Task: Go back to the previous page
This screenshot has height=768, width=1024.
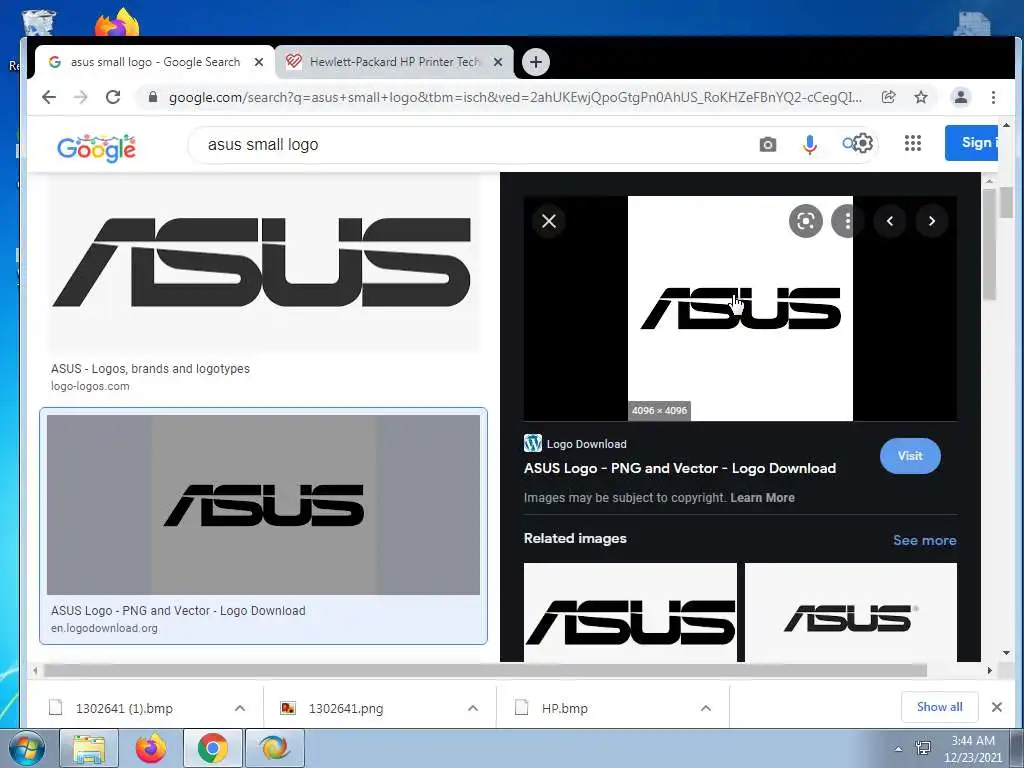Action: pyautogui.click(x=49, y=97)
